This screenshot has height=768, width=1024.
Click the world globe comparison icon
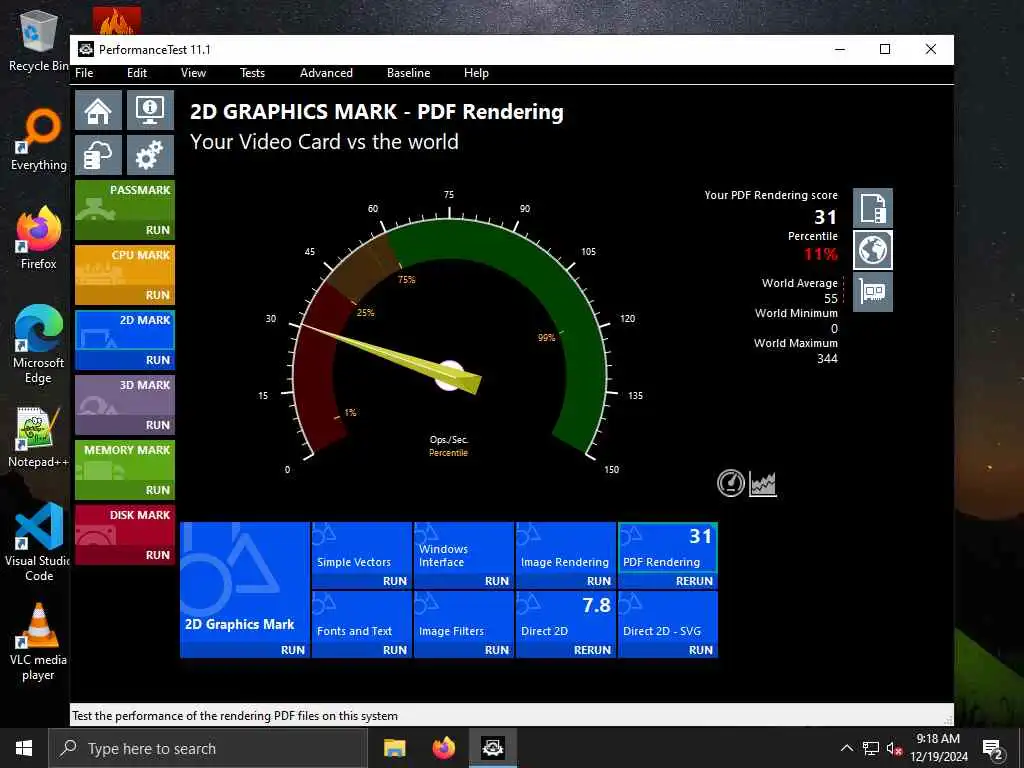tap(872, 249)
